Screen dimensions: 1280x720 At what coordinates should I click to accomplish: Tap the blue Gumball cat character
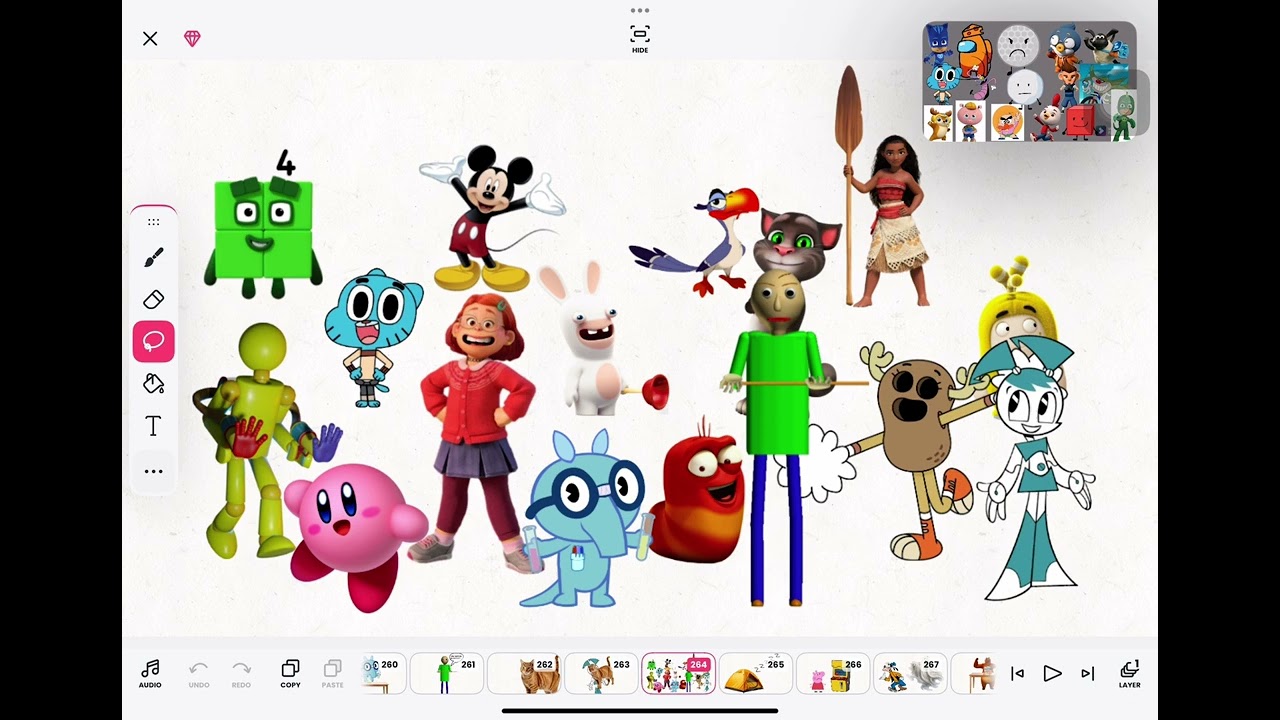click(372, 337)
